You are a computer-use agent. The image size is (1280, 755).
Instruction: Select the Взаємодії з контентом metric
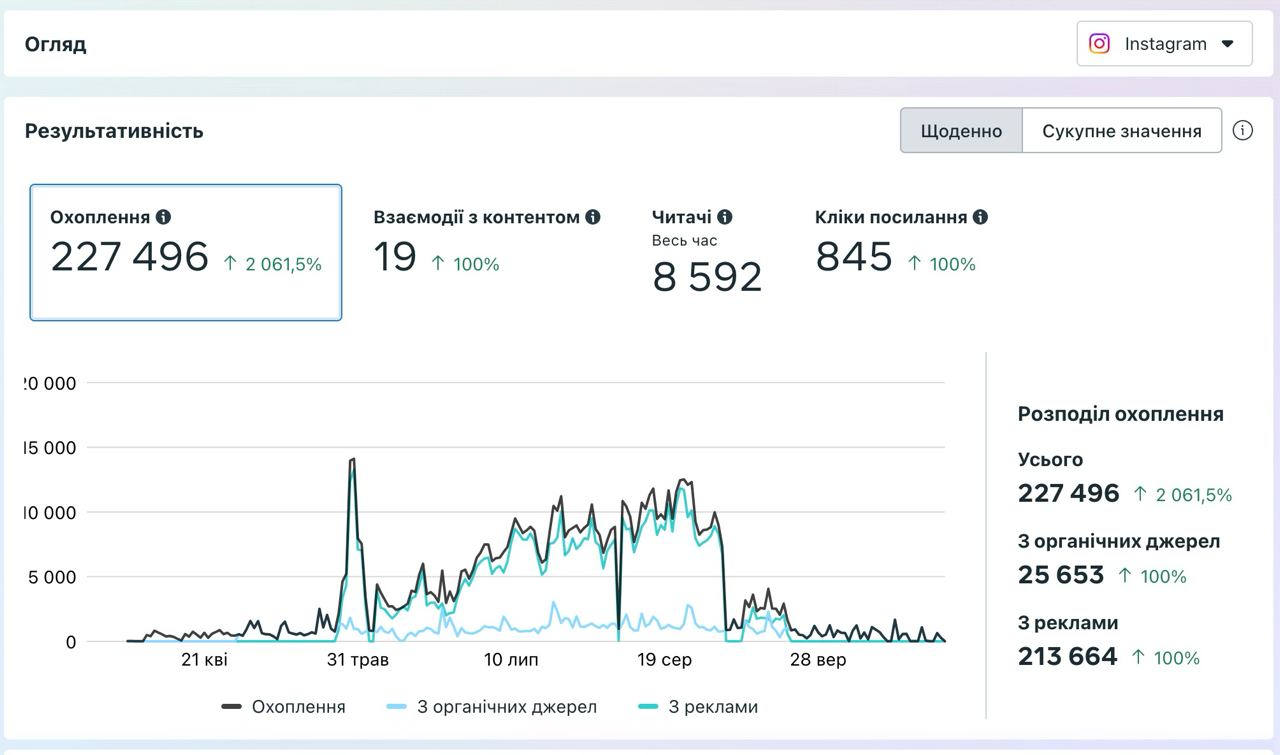[487, 243]
